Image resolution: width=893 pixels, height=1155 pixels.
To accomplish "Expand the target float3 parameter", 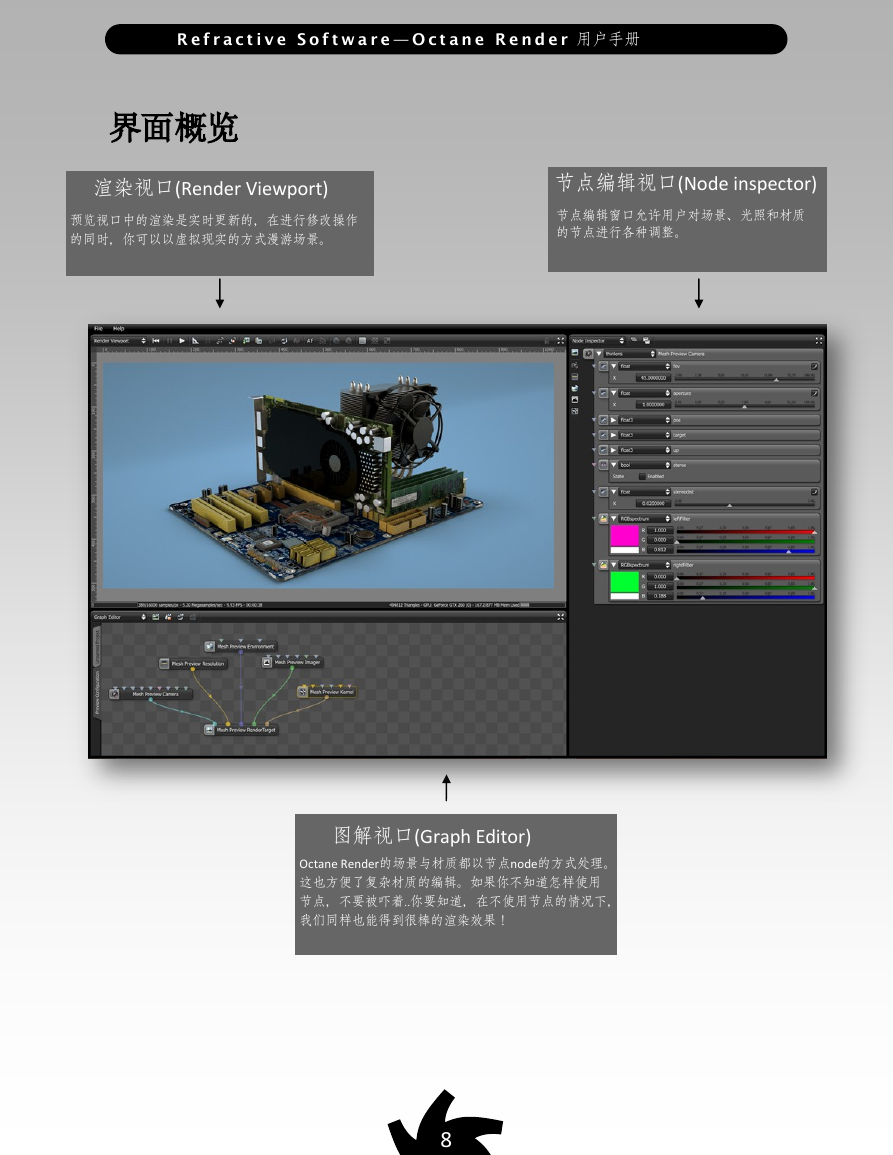I will click(614, 435).
